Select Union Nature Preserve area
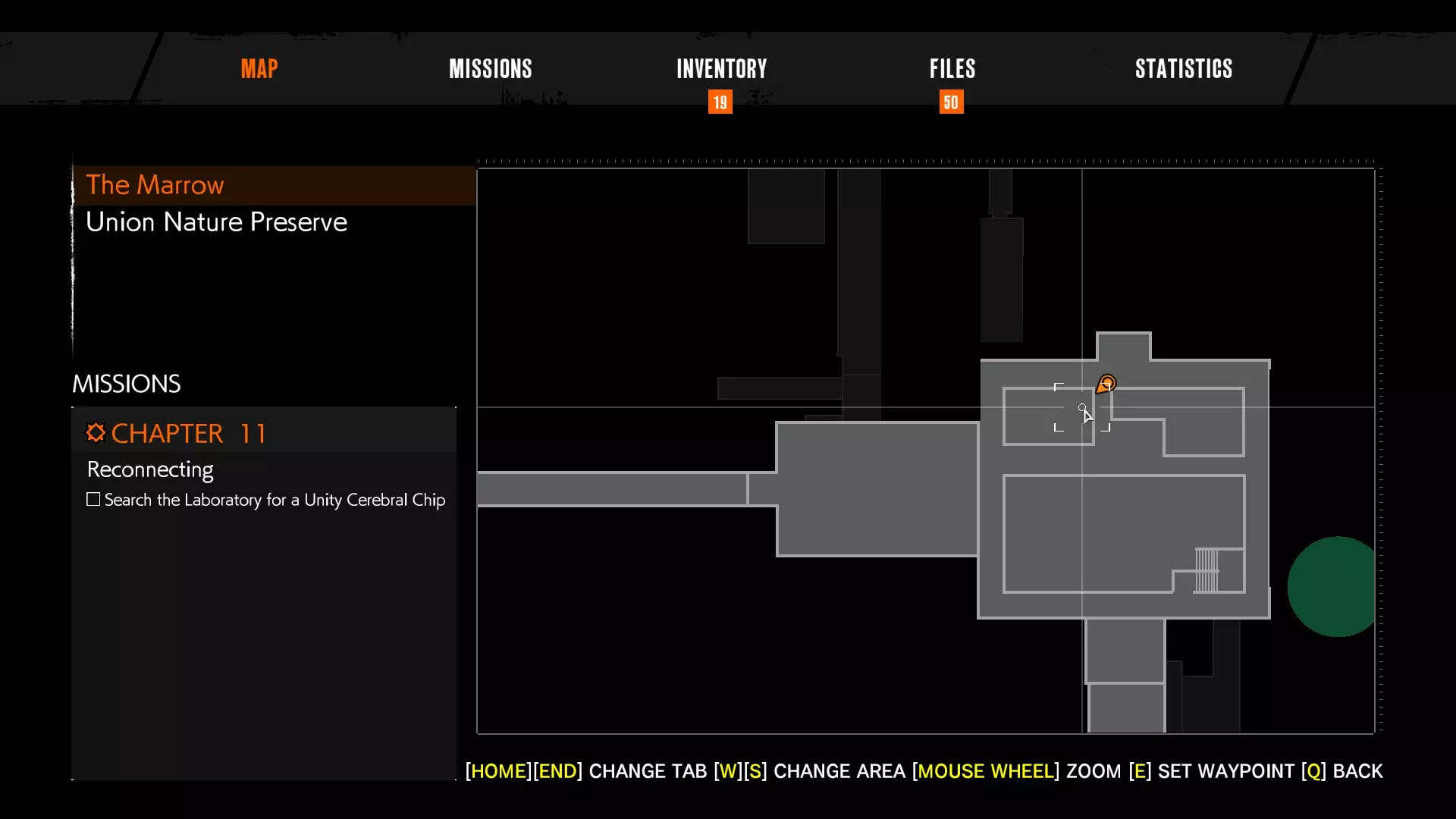The height and width of the screenshot is (819, 1456). 216,222
